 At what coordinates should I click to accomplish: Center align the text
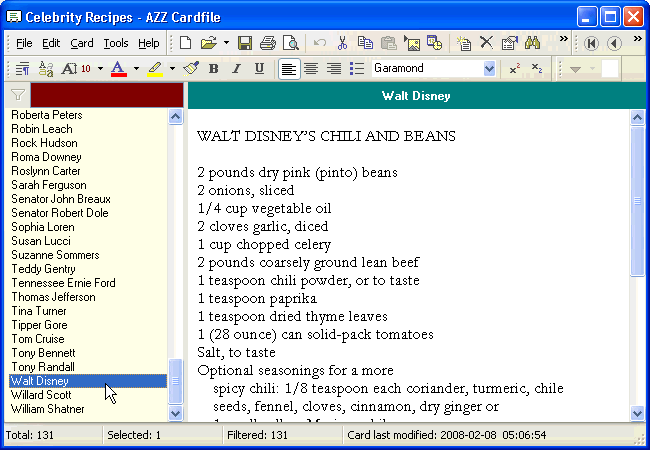[311, 68]
